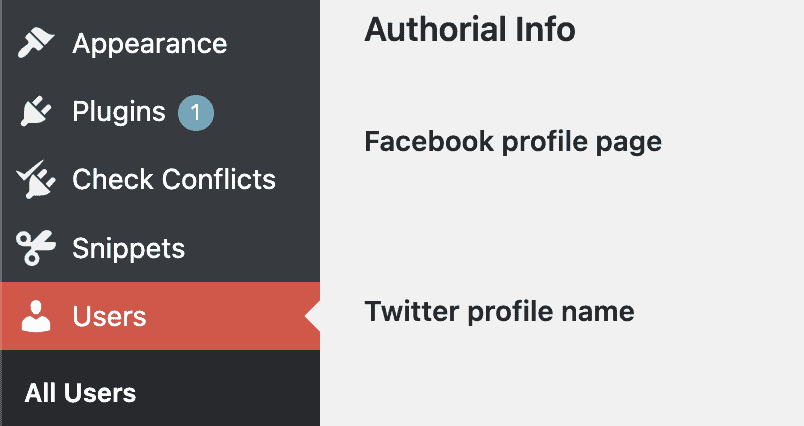Click the Appearance paintbrush icon
804x426 pixels.
(35, 43)
